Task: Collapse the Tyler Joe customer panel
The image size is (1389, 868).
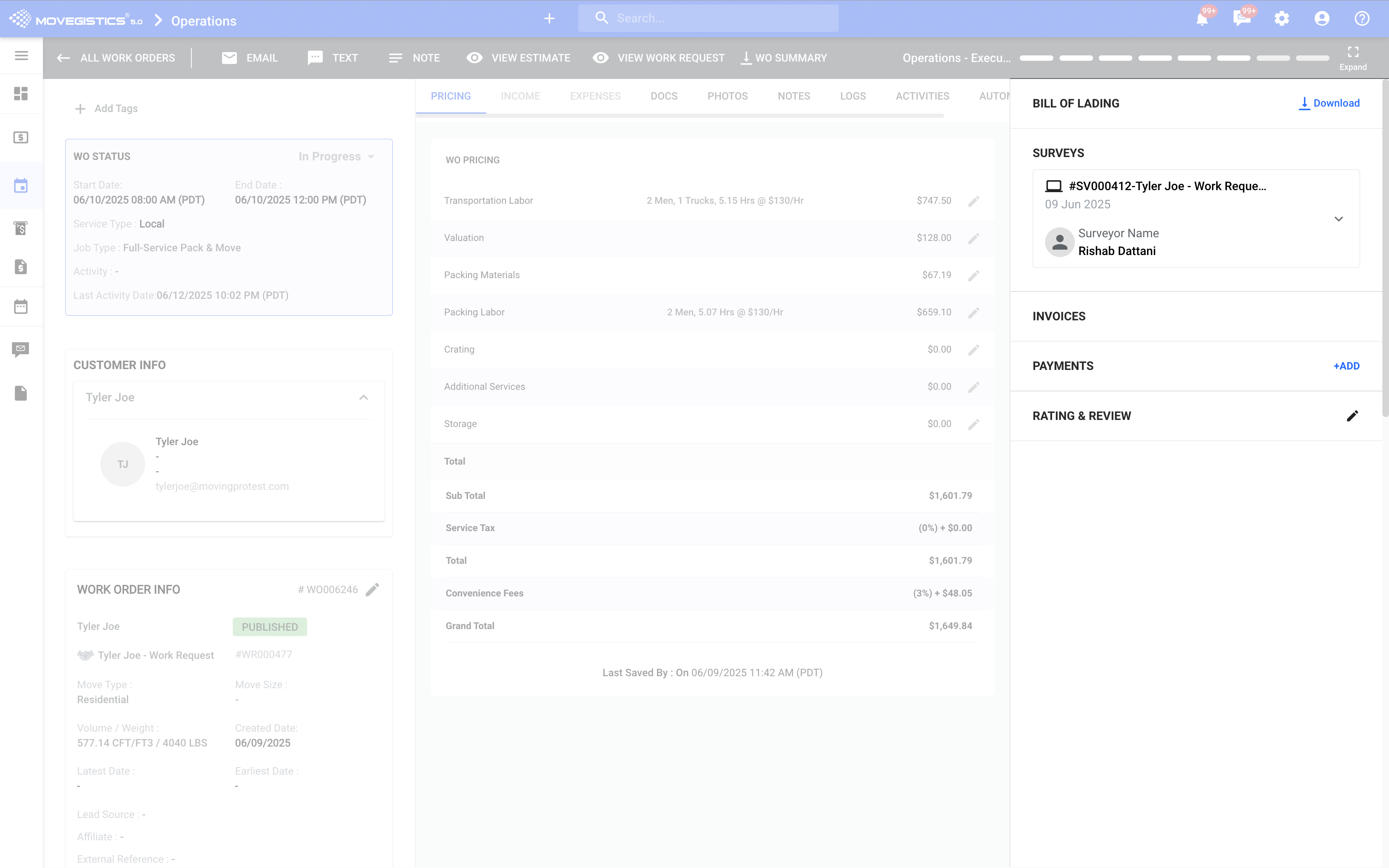Action: click(363, 397)
